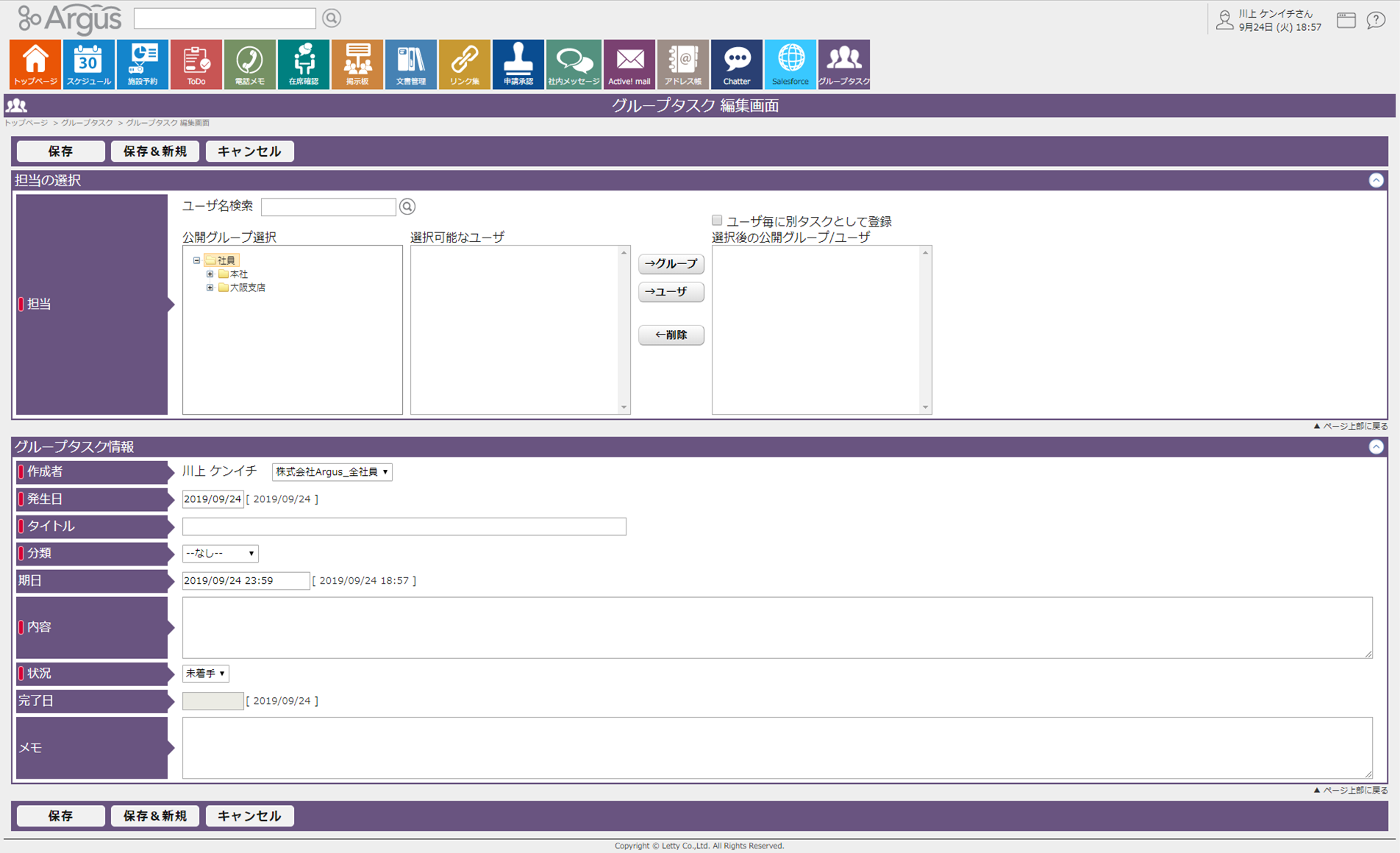Click the ユーザ名検索 input field
The image size is (1400, 853).
point(329,207)
